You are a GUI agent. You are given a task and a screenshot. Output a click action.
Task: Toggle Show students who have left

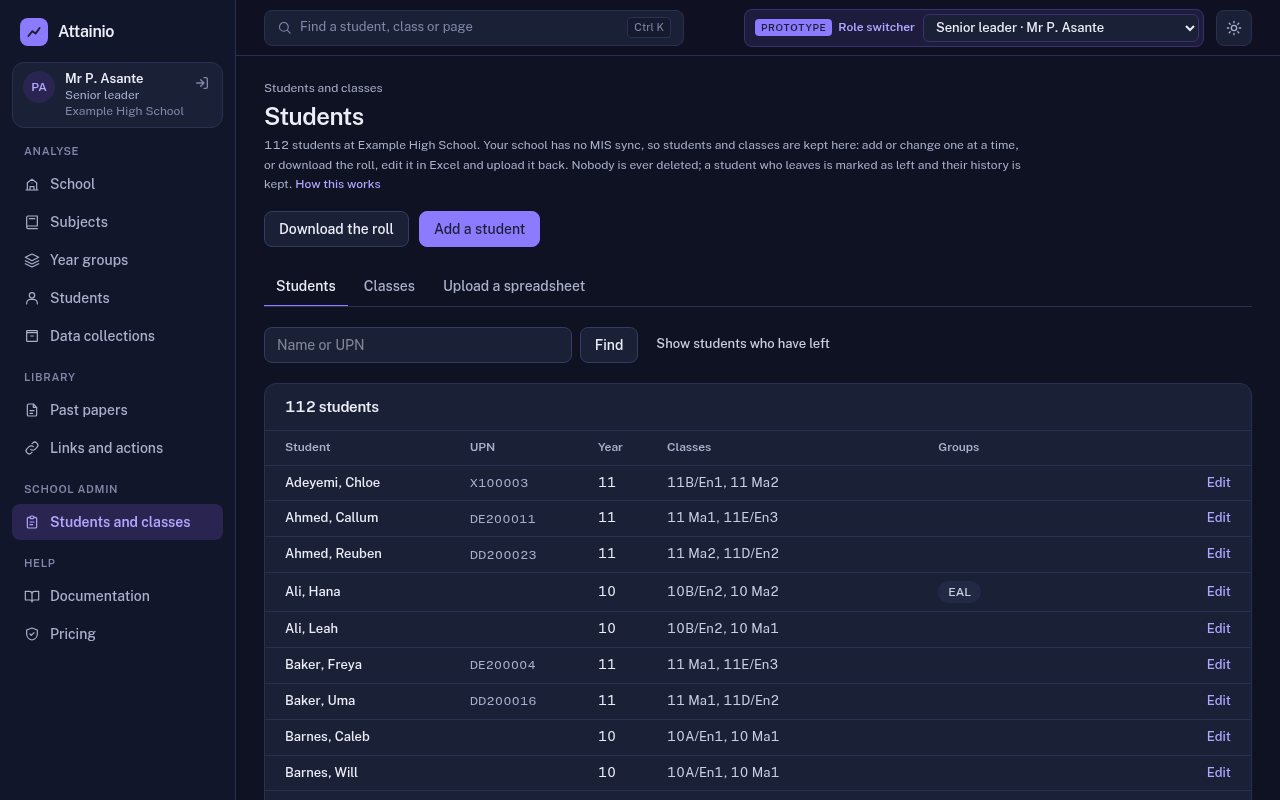[743, 343]
